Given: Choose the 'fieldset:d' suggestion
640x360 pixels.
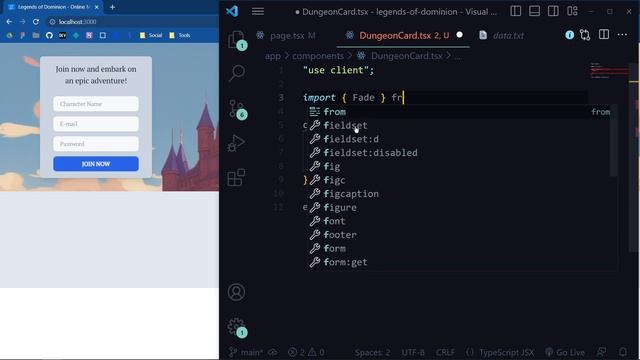Looking at the screenshot, I should (x=460, y=139).
